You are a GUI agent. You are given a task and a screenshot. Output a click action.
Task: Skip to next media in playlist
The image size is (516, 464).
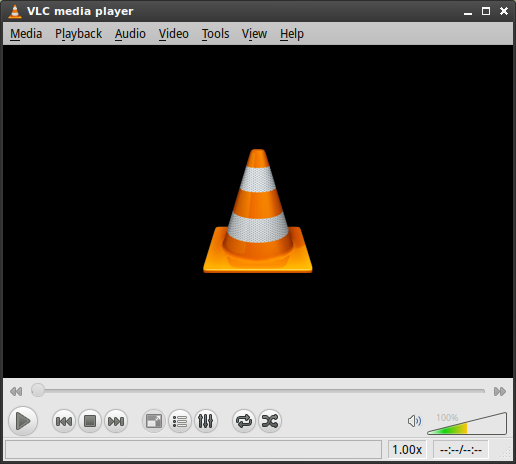[x=116, y=421]
